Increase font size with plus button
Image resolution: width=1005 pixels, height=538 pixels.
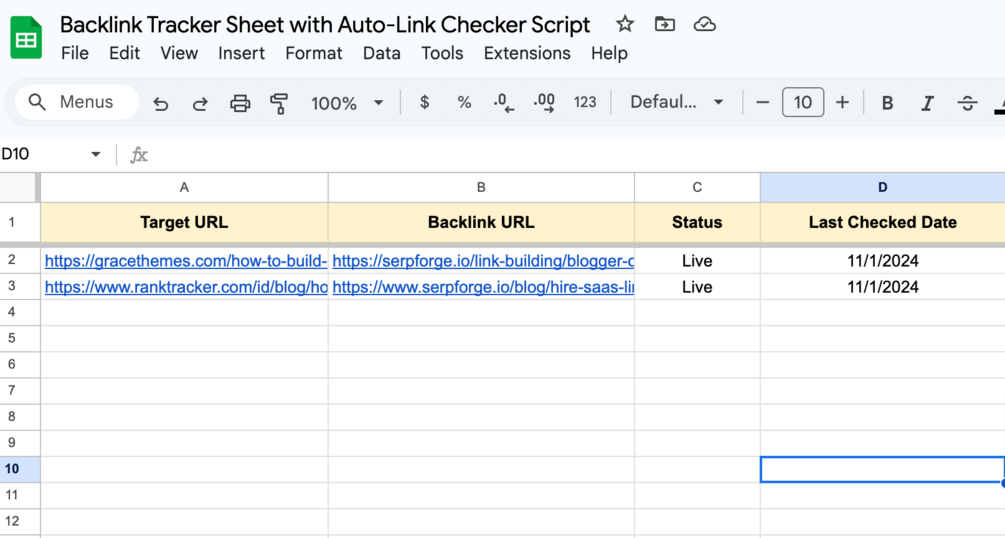(842, 102)
